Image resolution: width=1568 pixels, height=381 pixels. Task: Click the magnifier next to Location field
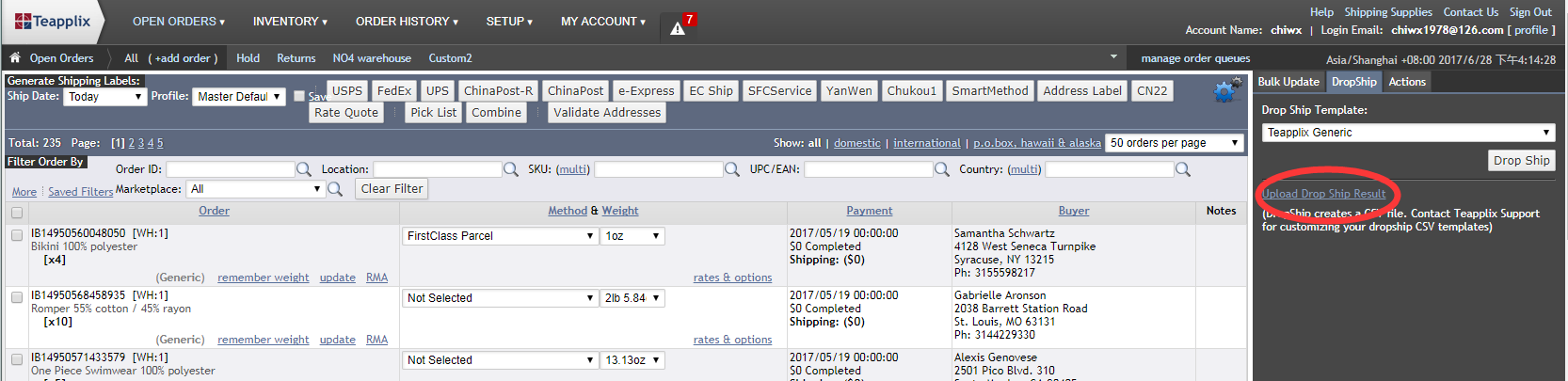(x=510, y=169)
